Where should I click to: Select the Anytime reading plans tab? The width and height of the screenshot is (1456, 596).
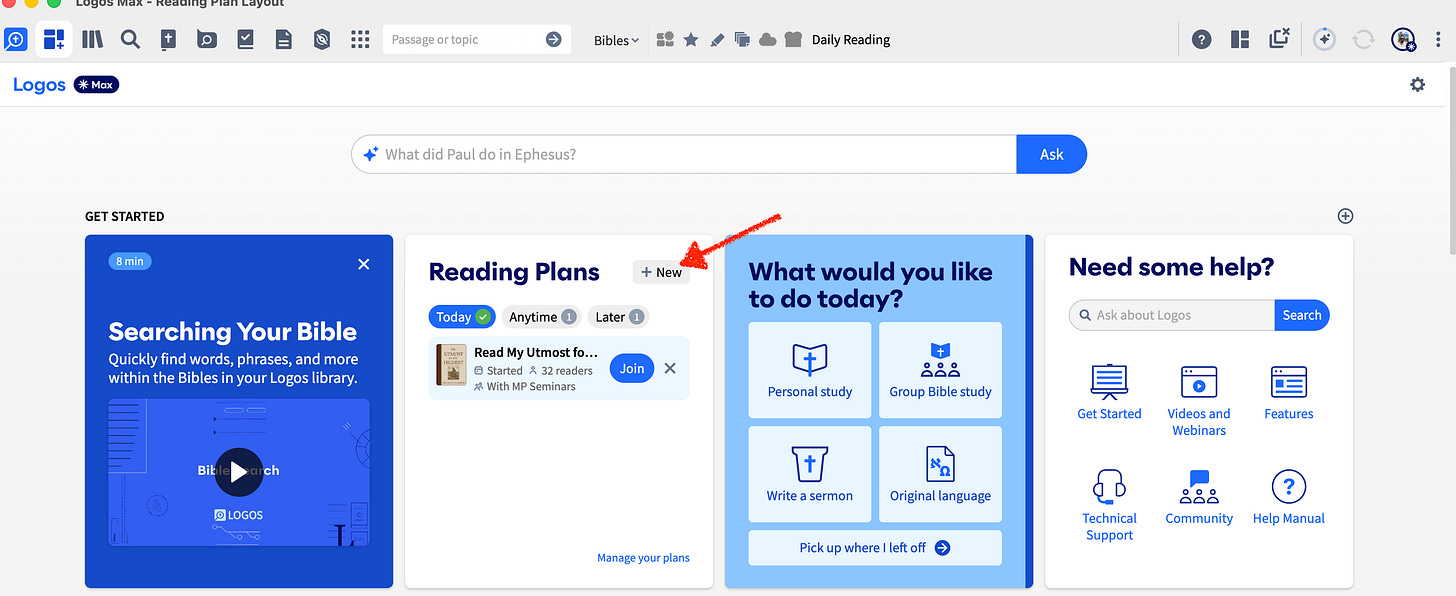point(541,317)
